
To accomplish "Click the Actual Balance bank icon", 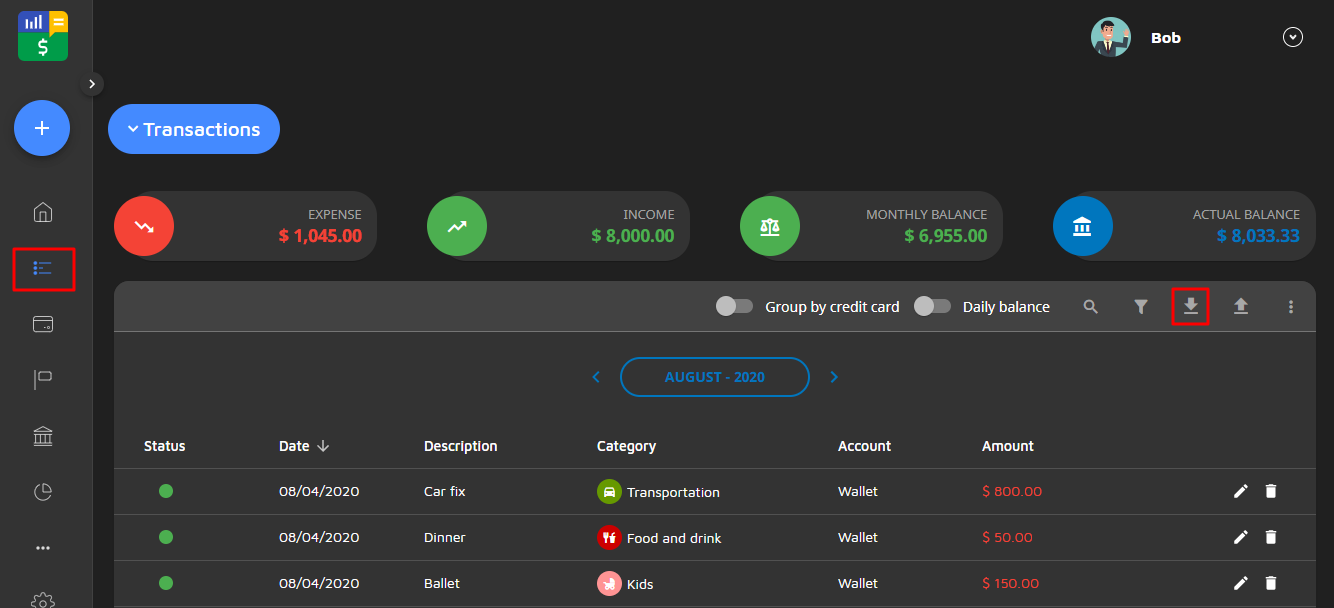I will pyautogui.click(x=1083, y=226).
